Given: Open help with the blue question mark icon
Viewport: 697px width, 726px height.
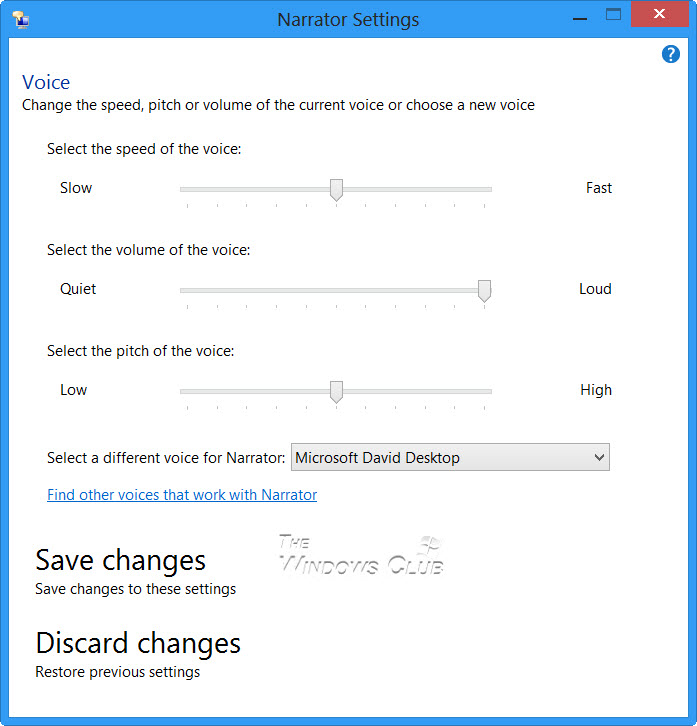Looking at the screenshot, I should tap(671, 54).
